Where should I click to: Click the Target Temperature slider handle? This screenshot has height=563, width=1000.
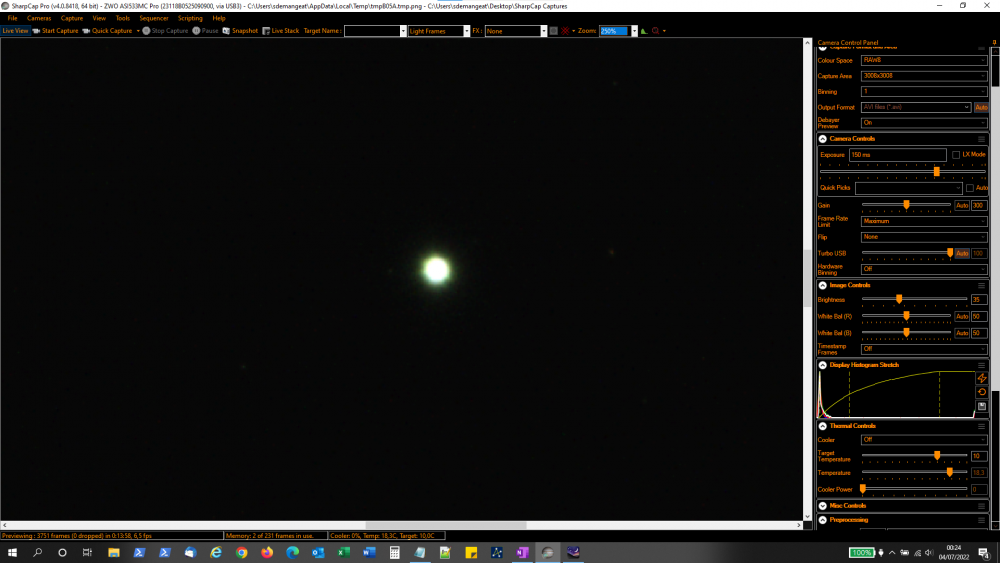(937, 456)
